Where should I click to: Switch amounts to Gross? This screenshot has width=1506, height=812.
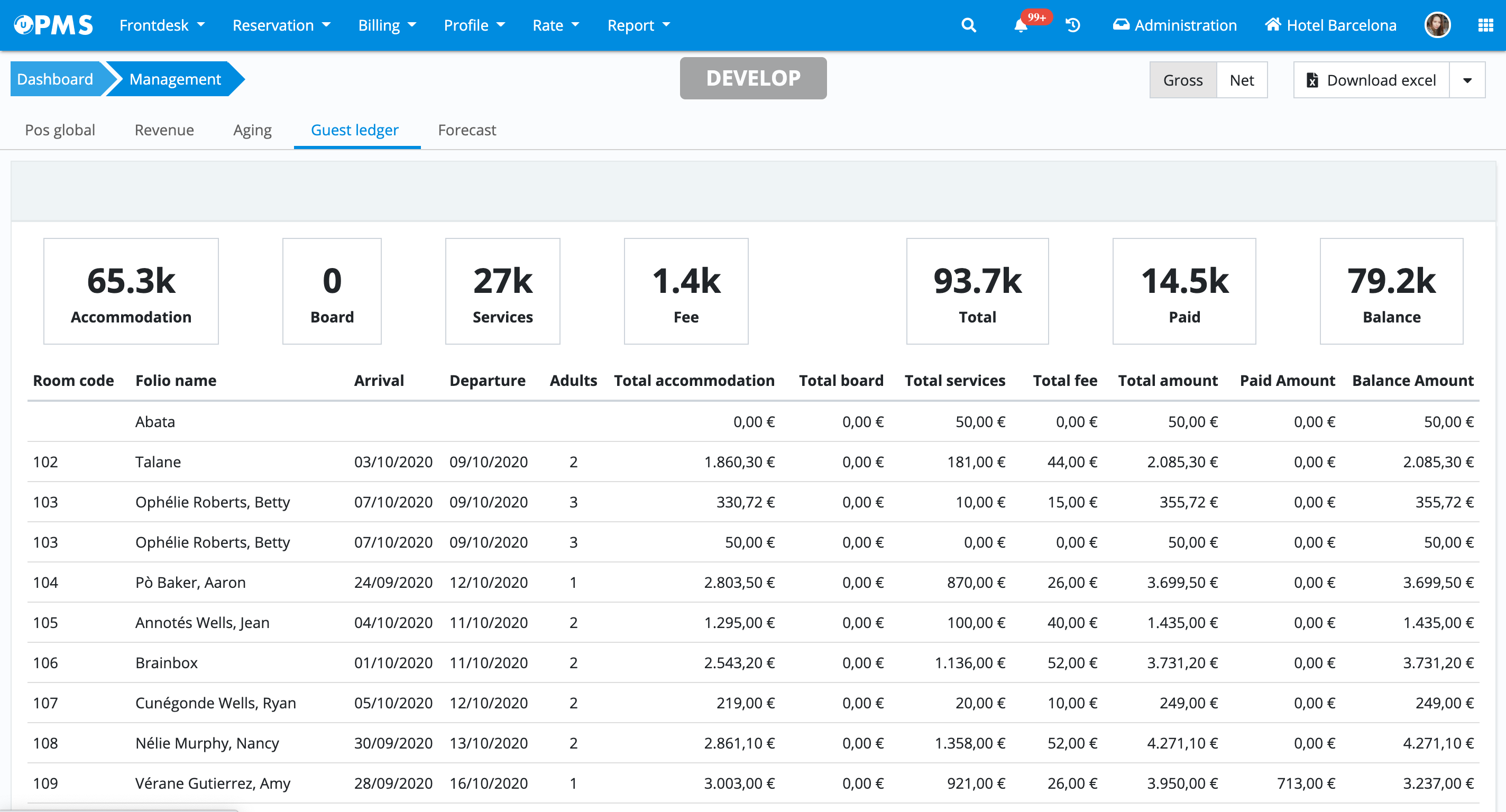[1182, 80]
